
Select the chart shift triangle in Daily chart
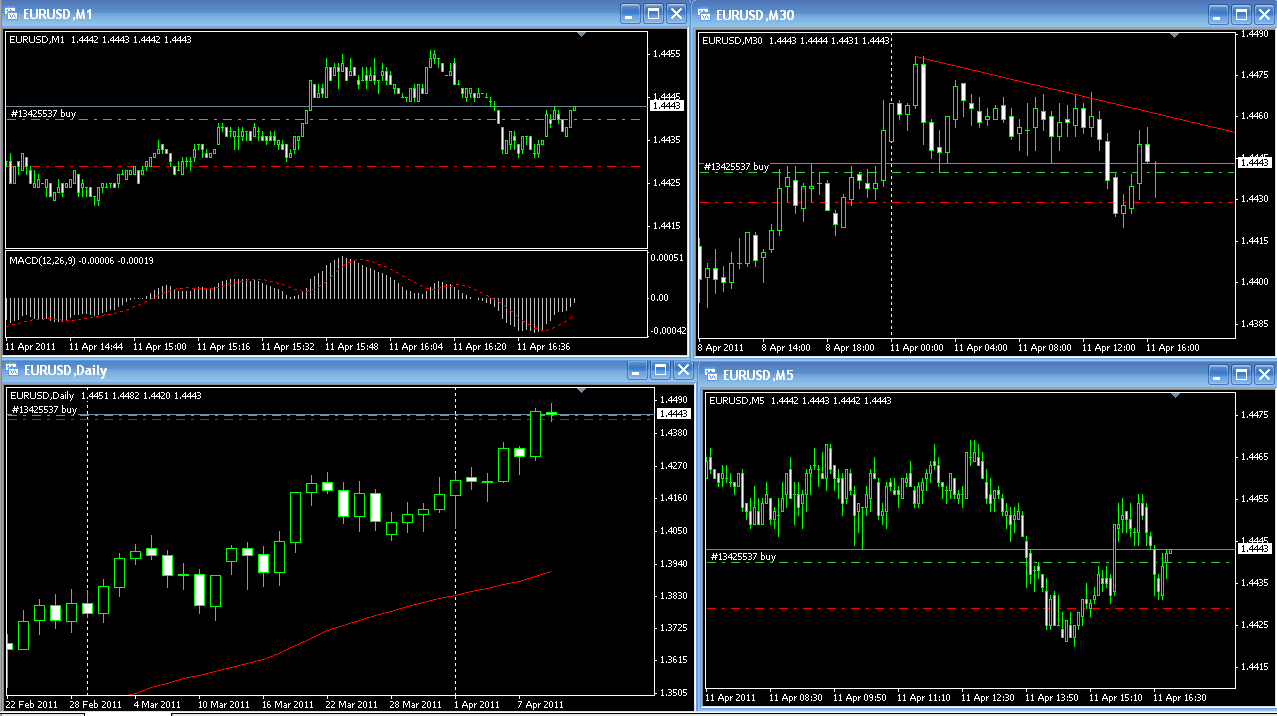tap(583, 391)
